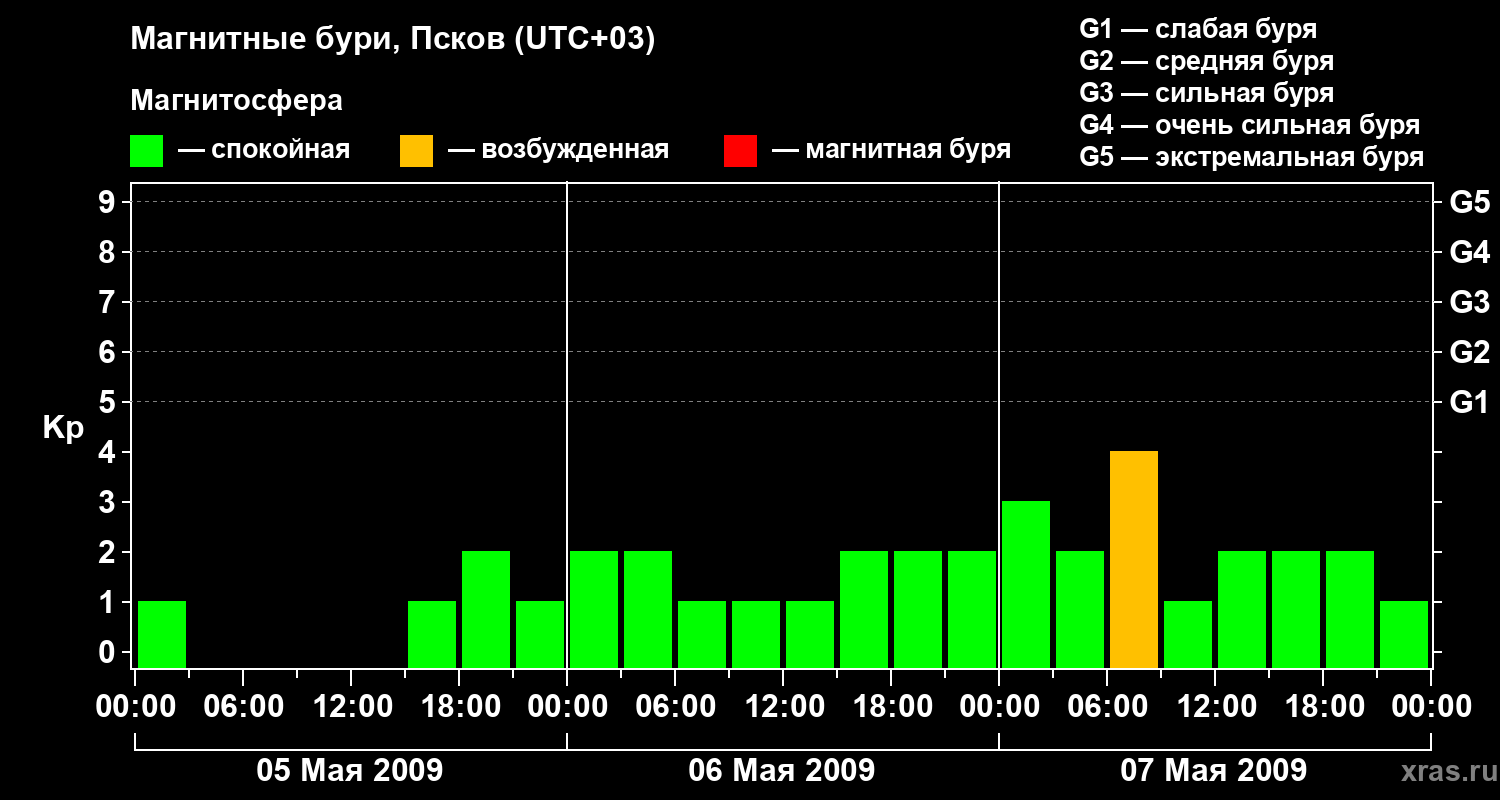
Task: Click the '12:00' time label for 07 Мая
Action: point(1215,707)
